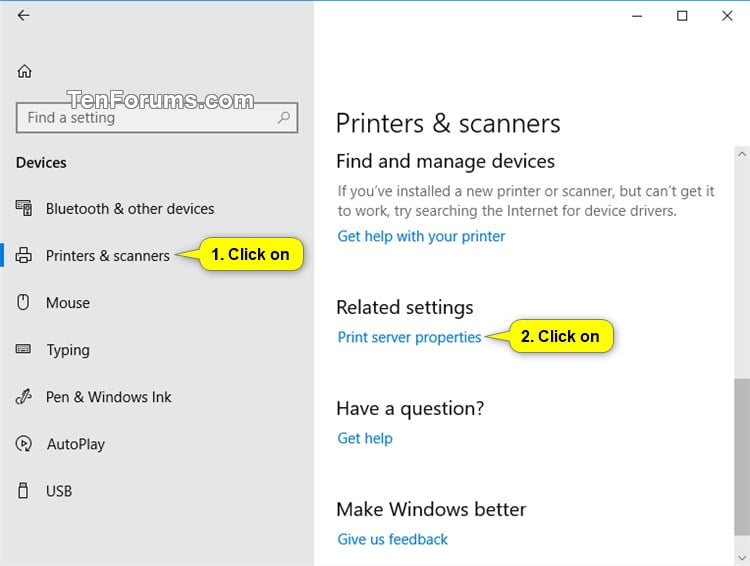
Task: Open the Settings home icon
Action: click(24, 71)
